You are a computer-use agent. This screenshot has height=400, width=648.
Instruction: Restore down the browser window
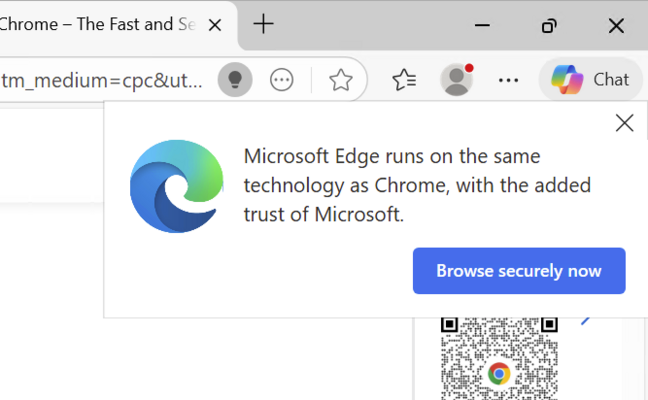[548, 25]
